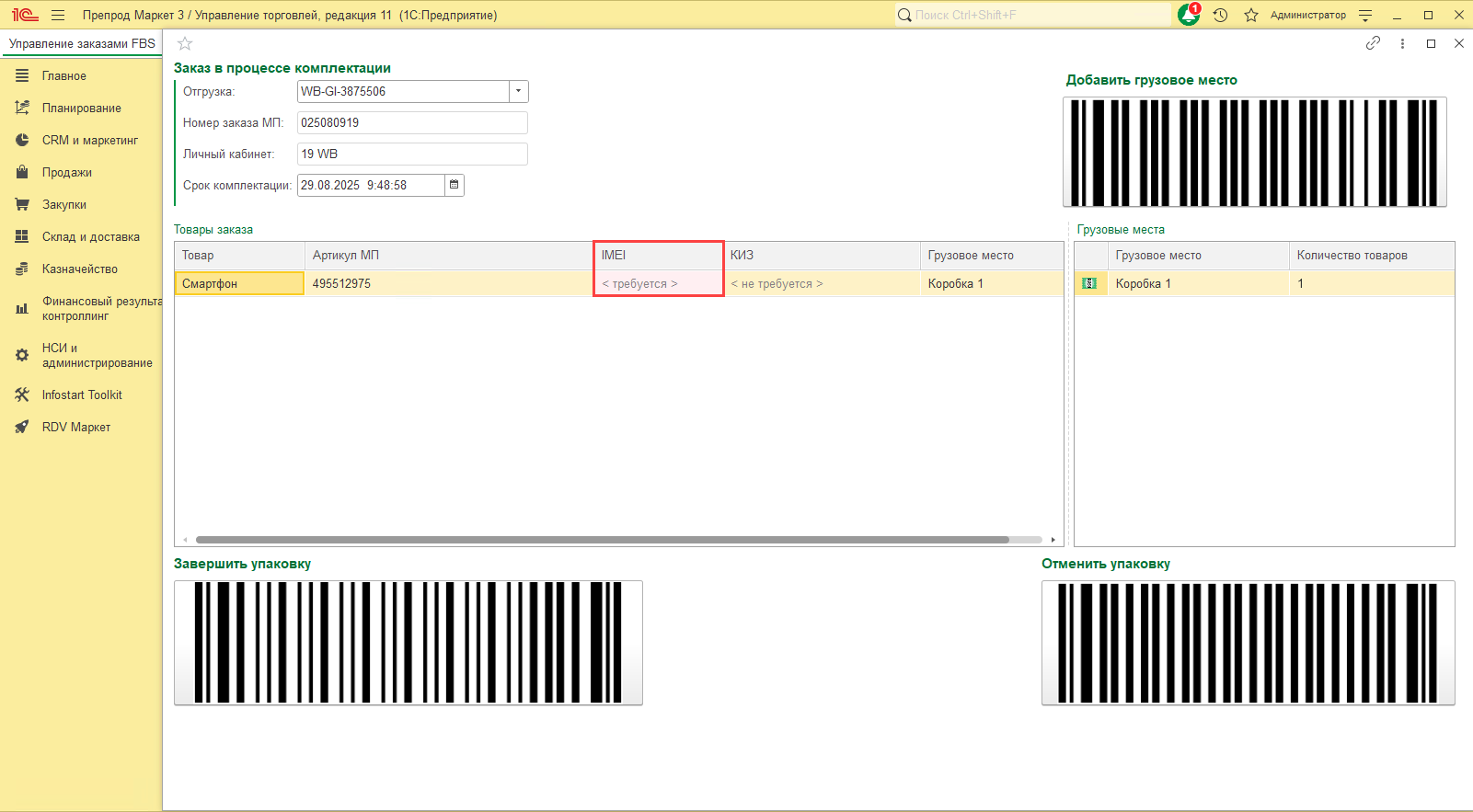Open Планирование section
The height and width of the screenshot is (812, 1473).
(82, 108)
